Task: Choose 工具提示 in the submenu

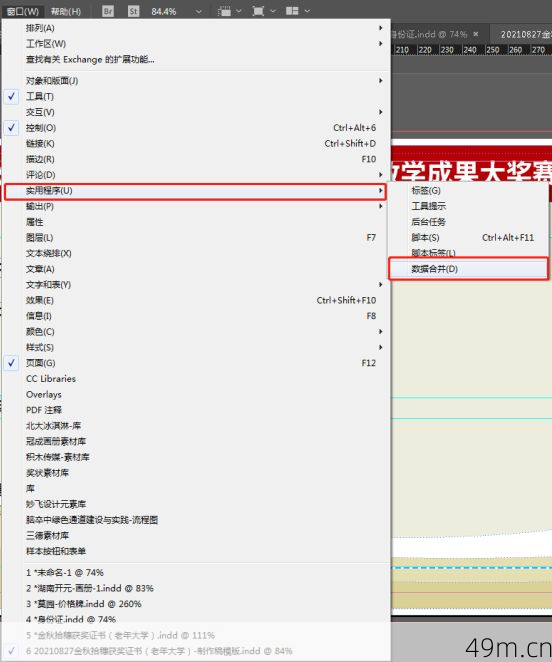Action: click(468, 206)
